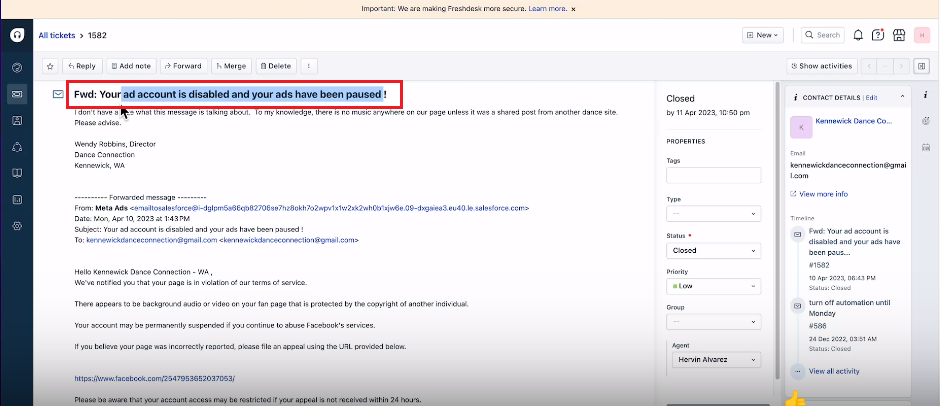Open the Priority dropdown showing Low
The image size is (940, 406).
tap(713, 286)
